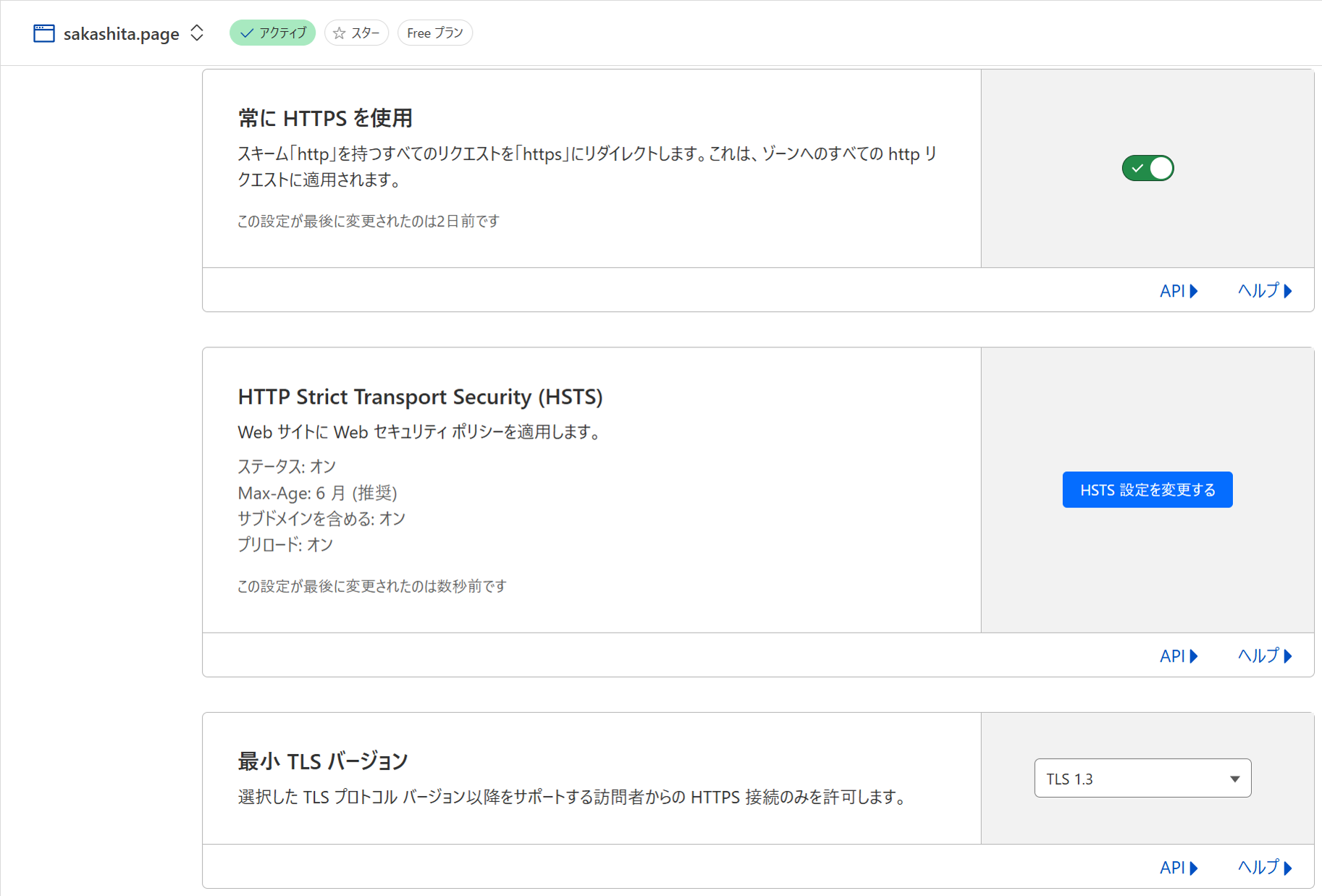
Task: Click the 常に HTTPS を使用 heading
Action: point(325,118)
